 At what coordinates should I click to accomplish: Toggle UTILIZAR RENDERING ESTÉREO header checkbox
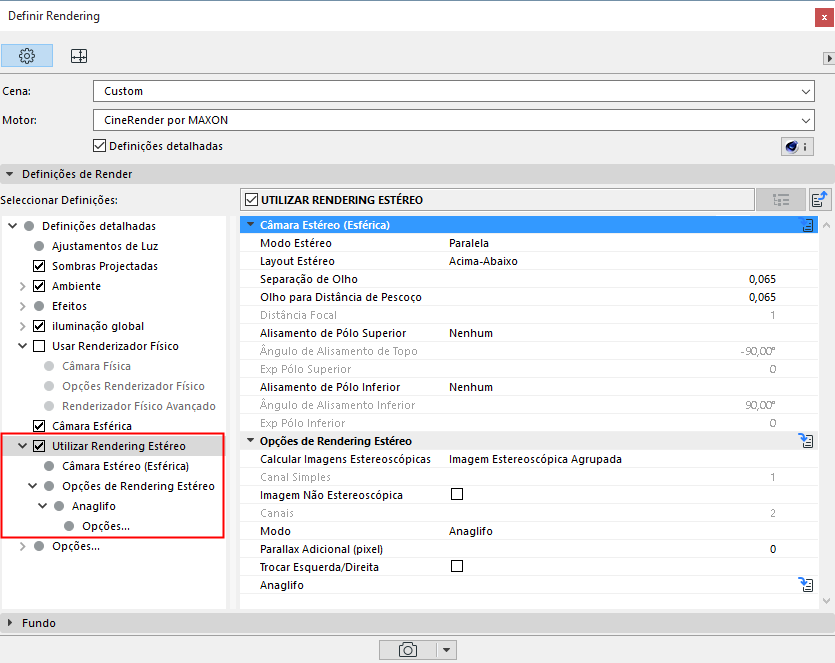(x=251, y=200)
